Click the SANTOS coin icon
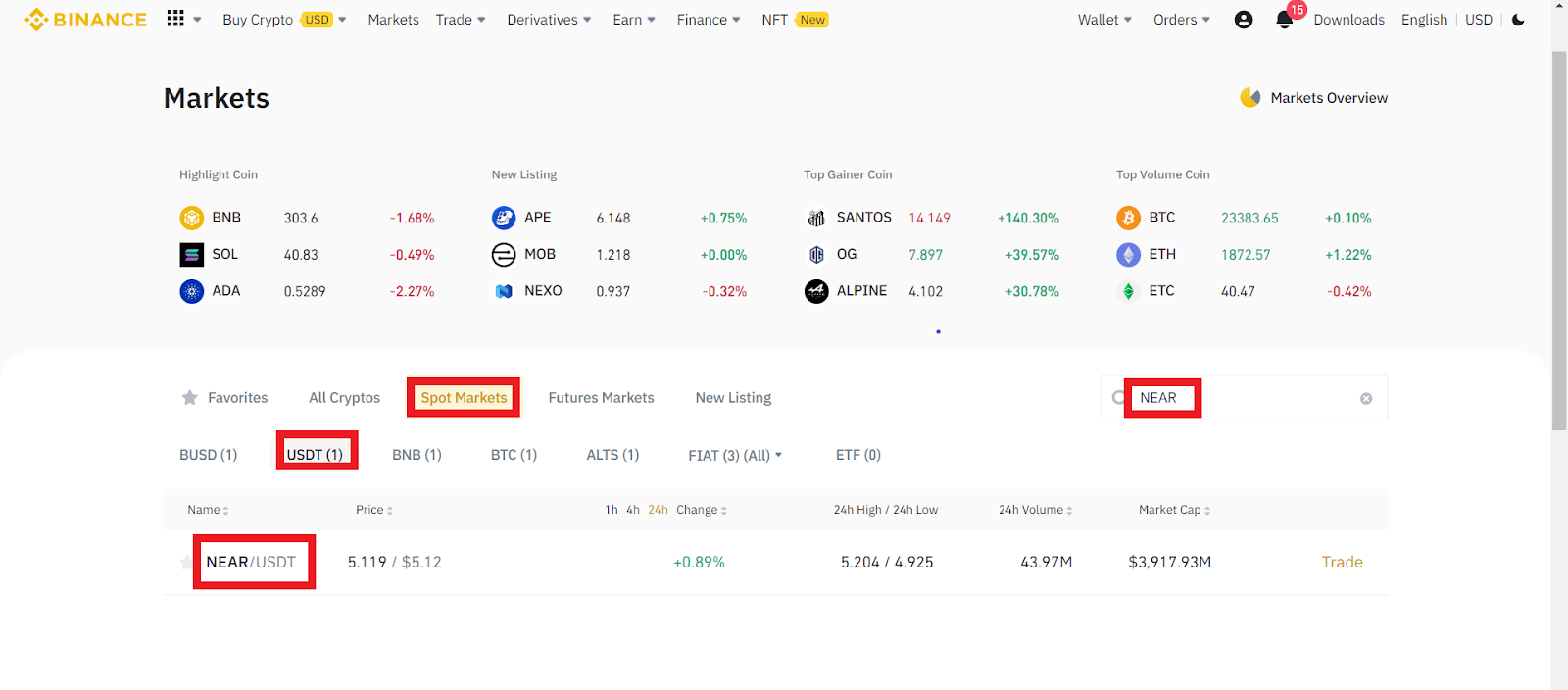 [x=816, y=218]
